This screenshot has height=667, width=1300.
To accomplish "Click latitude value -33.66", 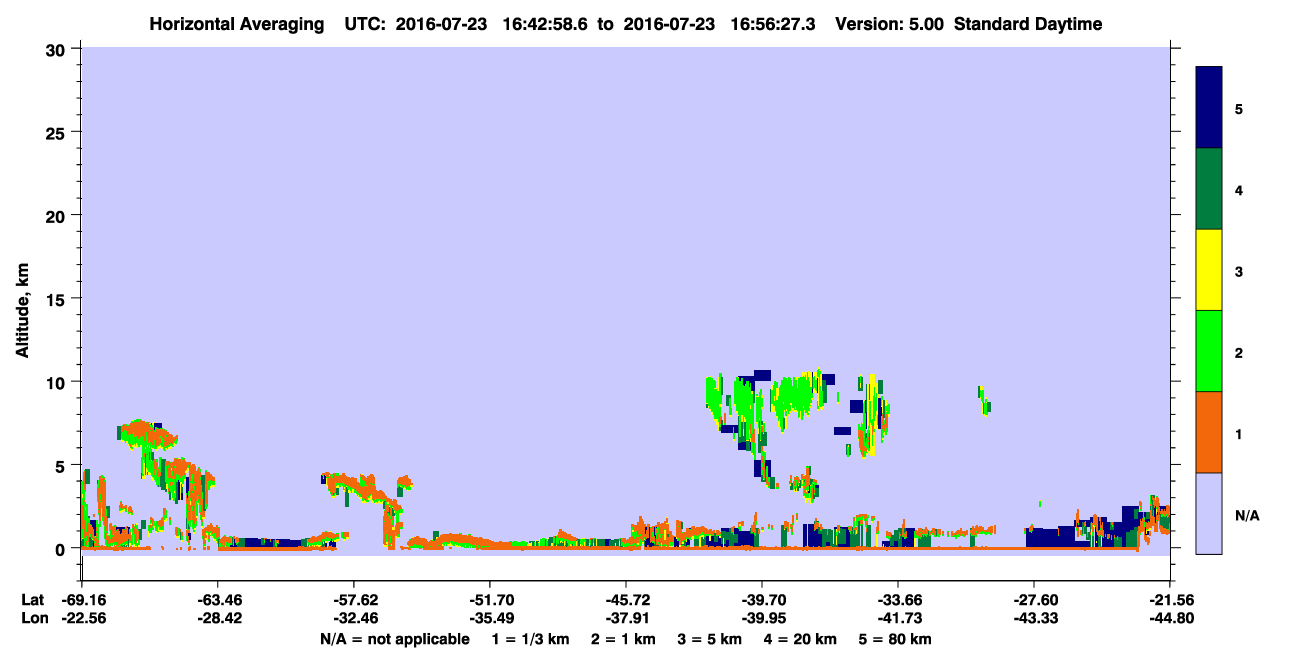I will (898, 600).
